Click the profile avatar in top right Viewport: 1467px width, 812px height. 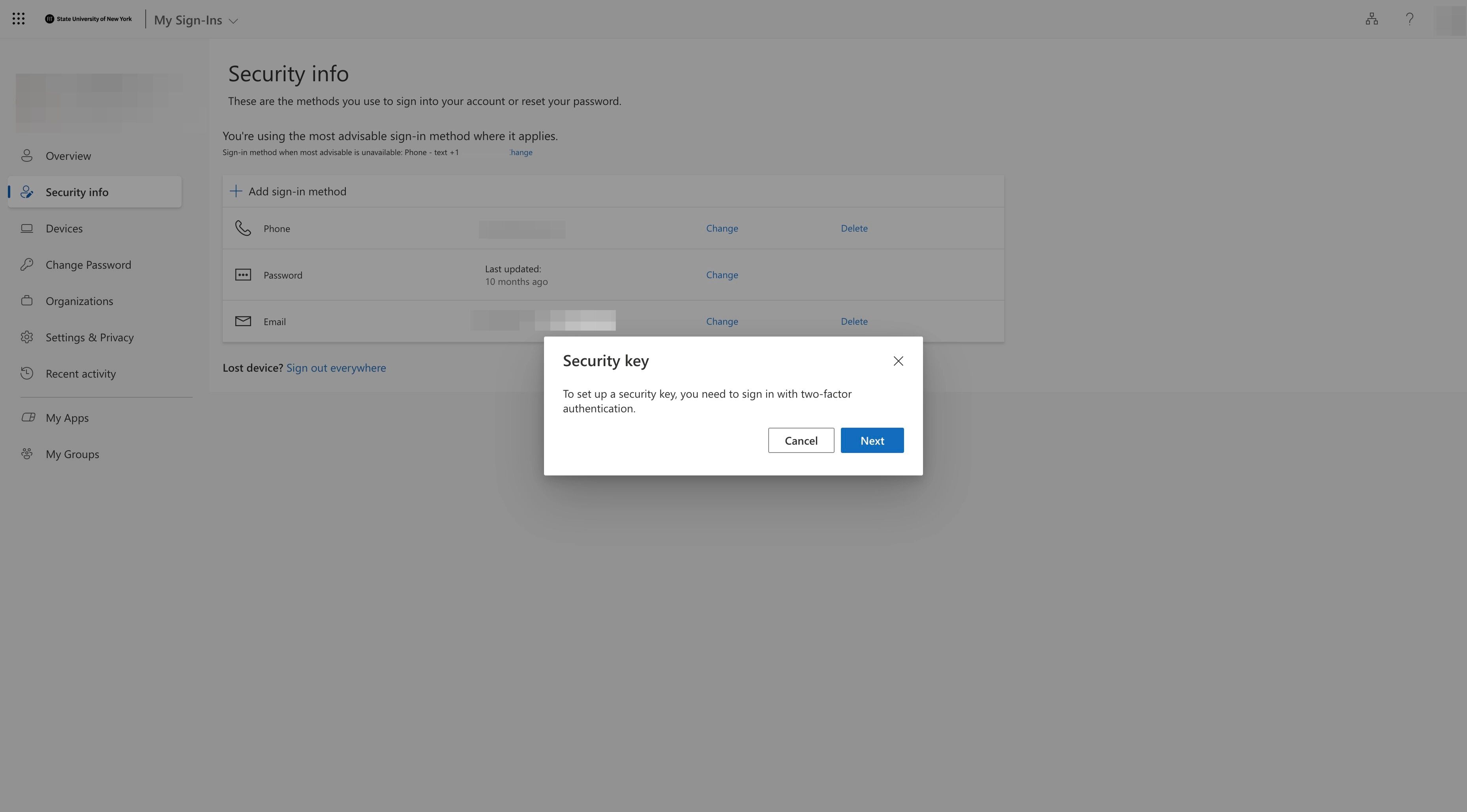1449,20
